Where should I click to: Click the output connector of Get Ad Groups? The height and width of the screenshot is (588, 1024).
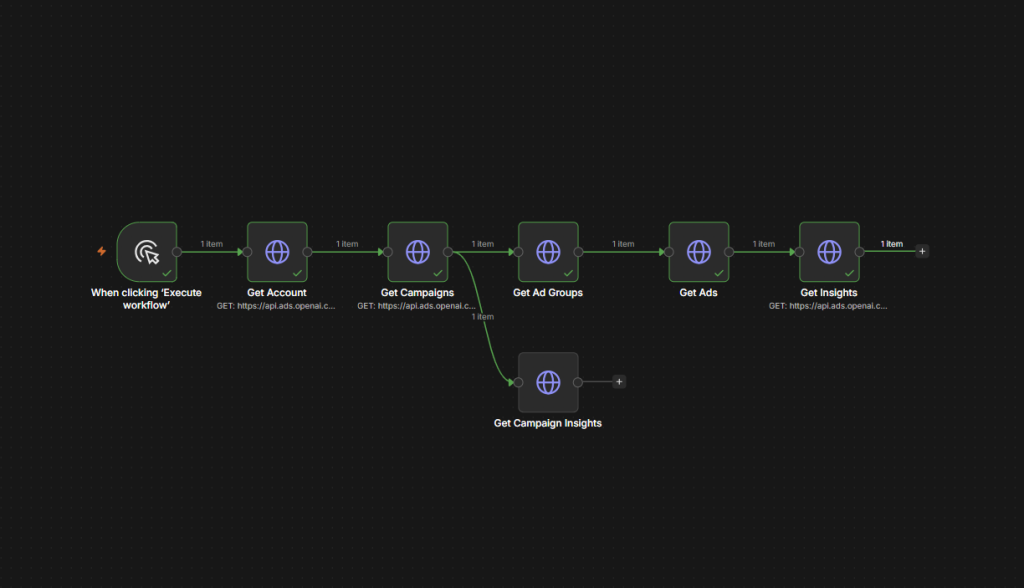coord(578,252)
